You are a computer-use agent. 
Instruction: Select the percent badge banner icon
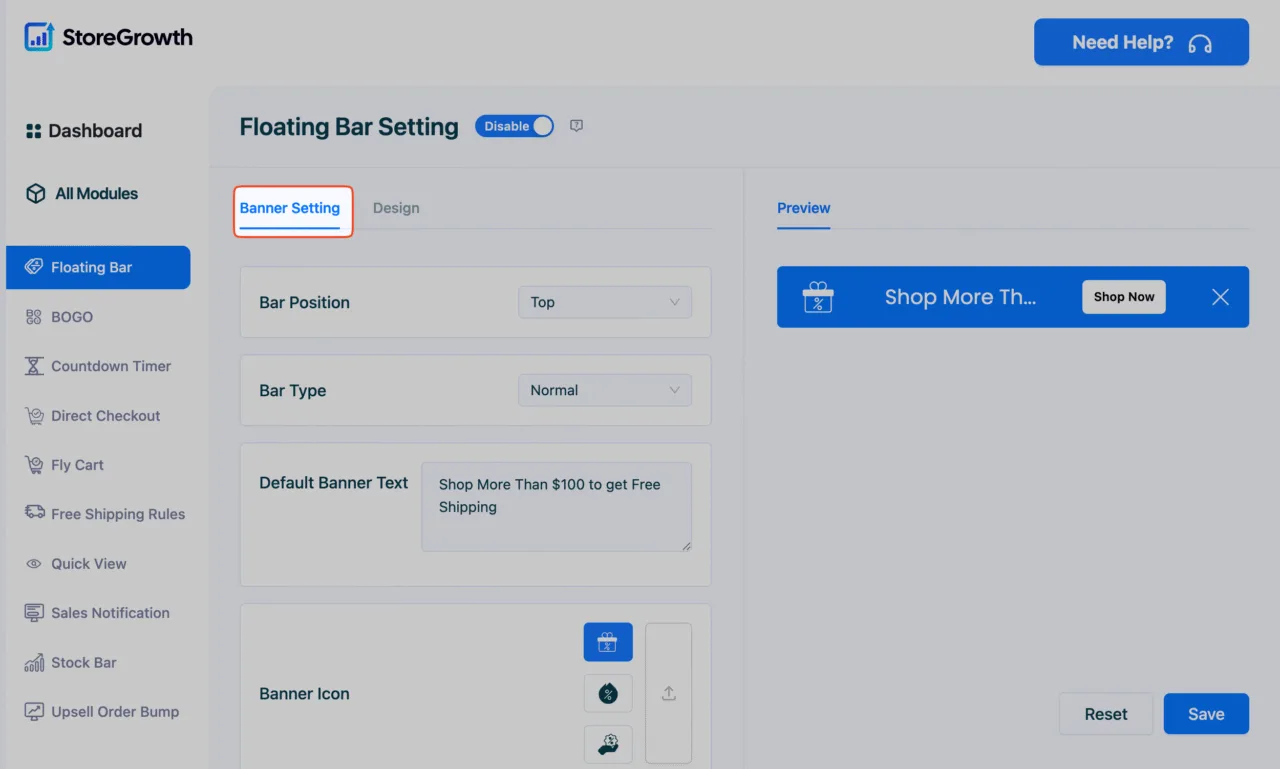tap(608, 693)
